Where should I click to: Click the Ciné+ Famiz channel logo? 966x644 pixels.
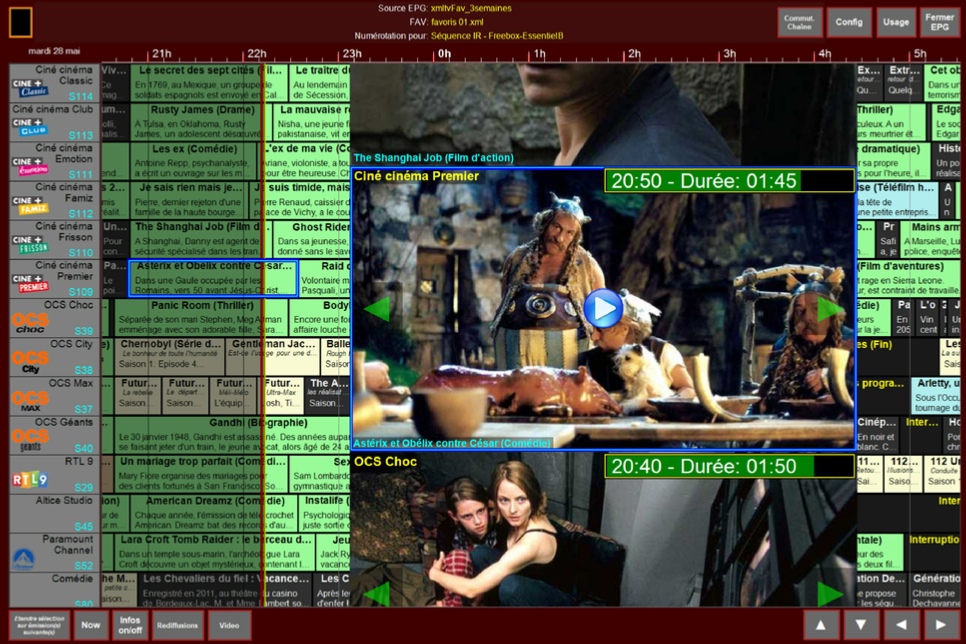[x=30, y=205]
